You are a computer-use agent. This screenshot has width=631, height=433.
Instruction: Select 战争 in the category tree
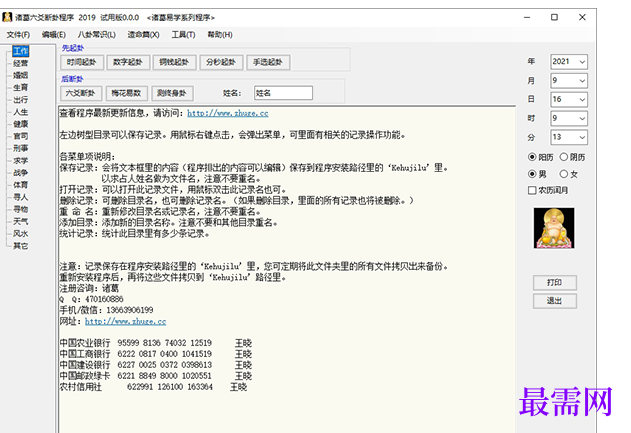pyautogui.click(x=21, y=173)
